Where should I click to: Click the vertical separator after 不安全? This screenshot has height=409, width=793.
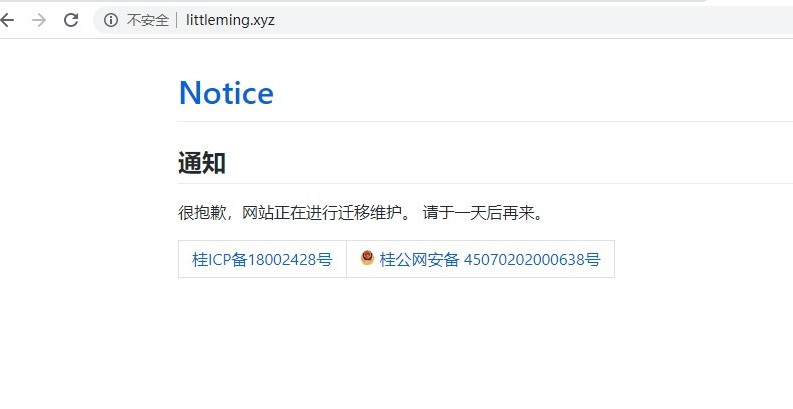(177, 20)
